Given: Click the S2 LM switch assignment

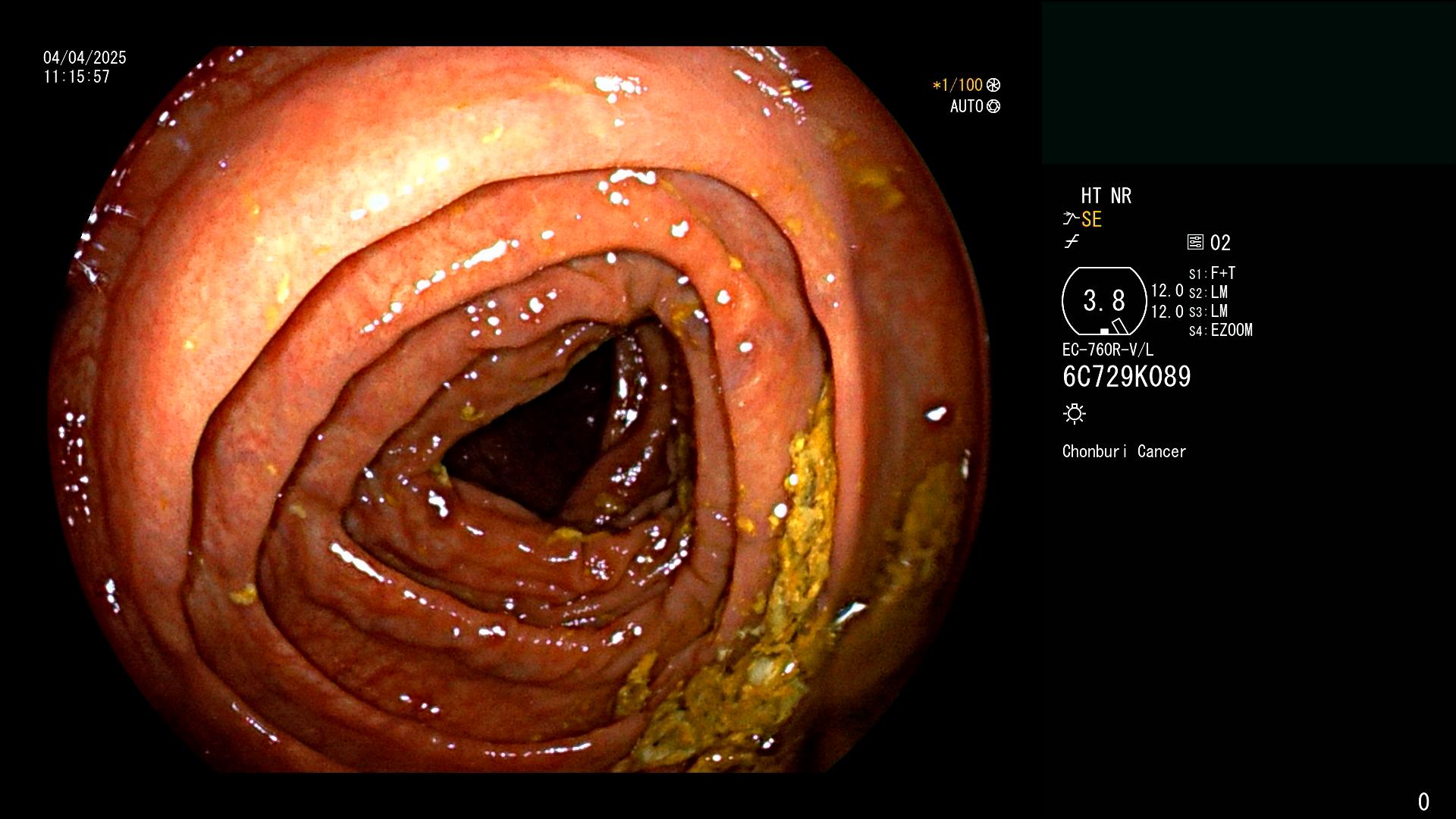Looking at the screenshot, I should pos(1209,292).
